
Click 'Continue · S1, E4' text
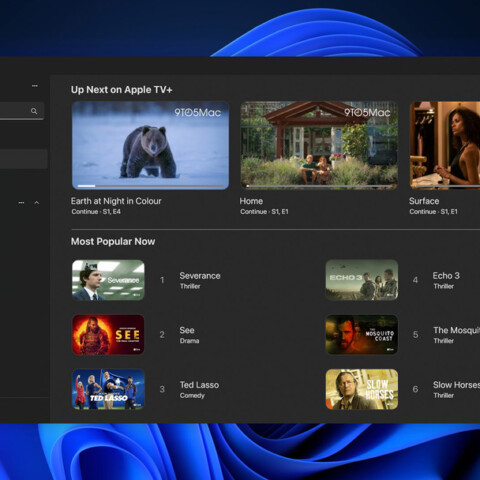pyautogui.click(x=96, y=212)
